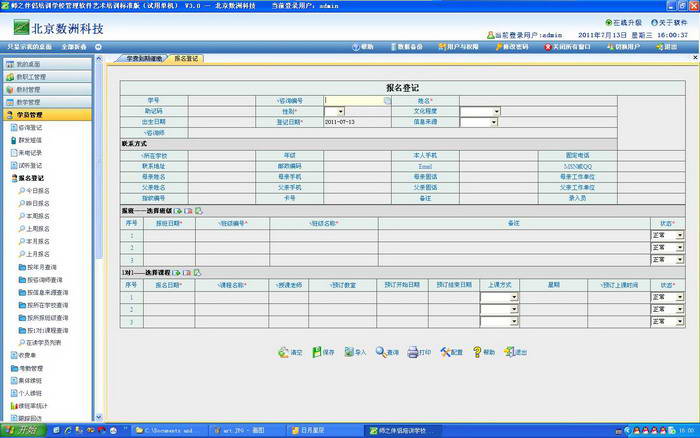Viewport: 700px width, 438px height.
Task: Click 退出 in the top blue toolbar
Action: [667, 47]
